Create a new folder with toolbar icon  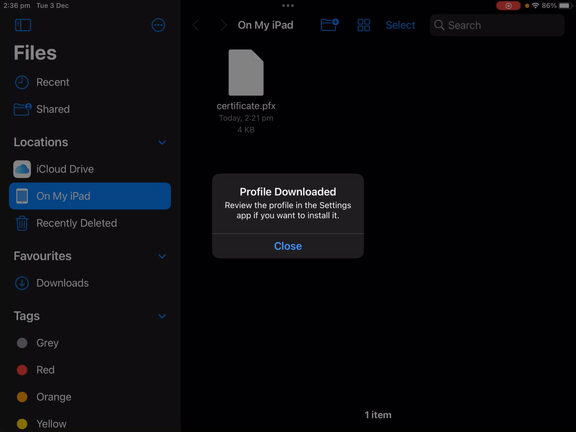point(330,25)
